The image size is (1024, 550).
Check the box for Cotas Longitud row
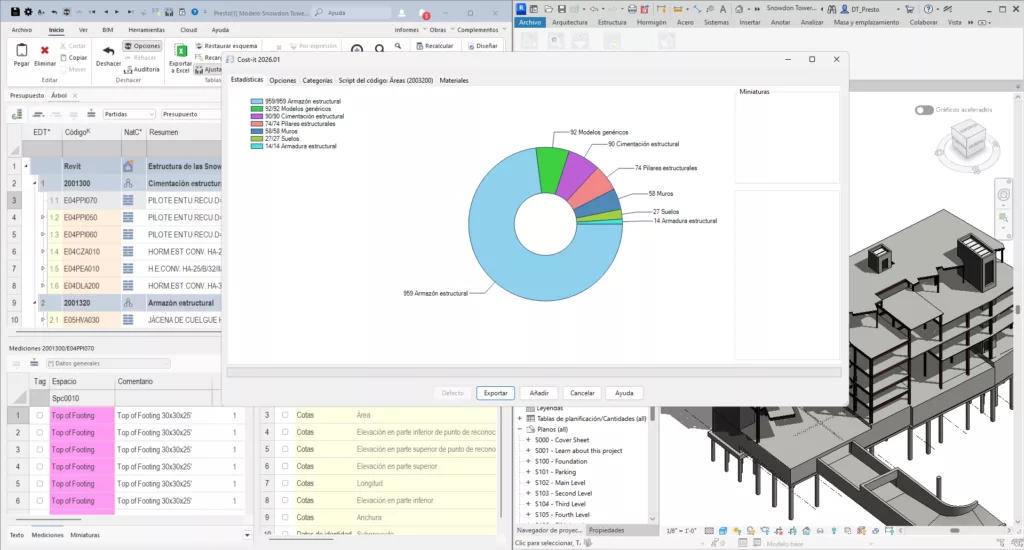point(285,483)
